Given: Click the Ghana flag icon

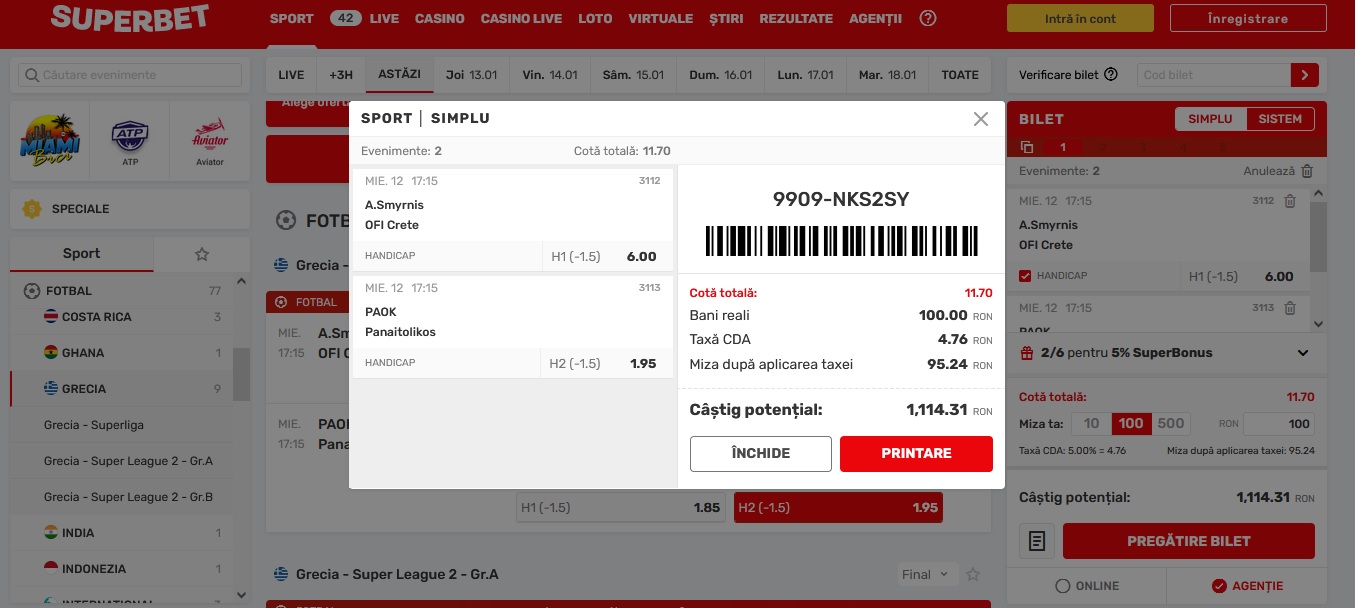Looking at the screenshot, I should [x=51, y=353].
